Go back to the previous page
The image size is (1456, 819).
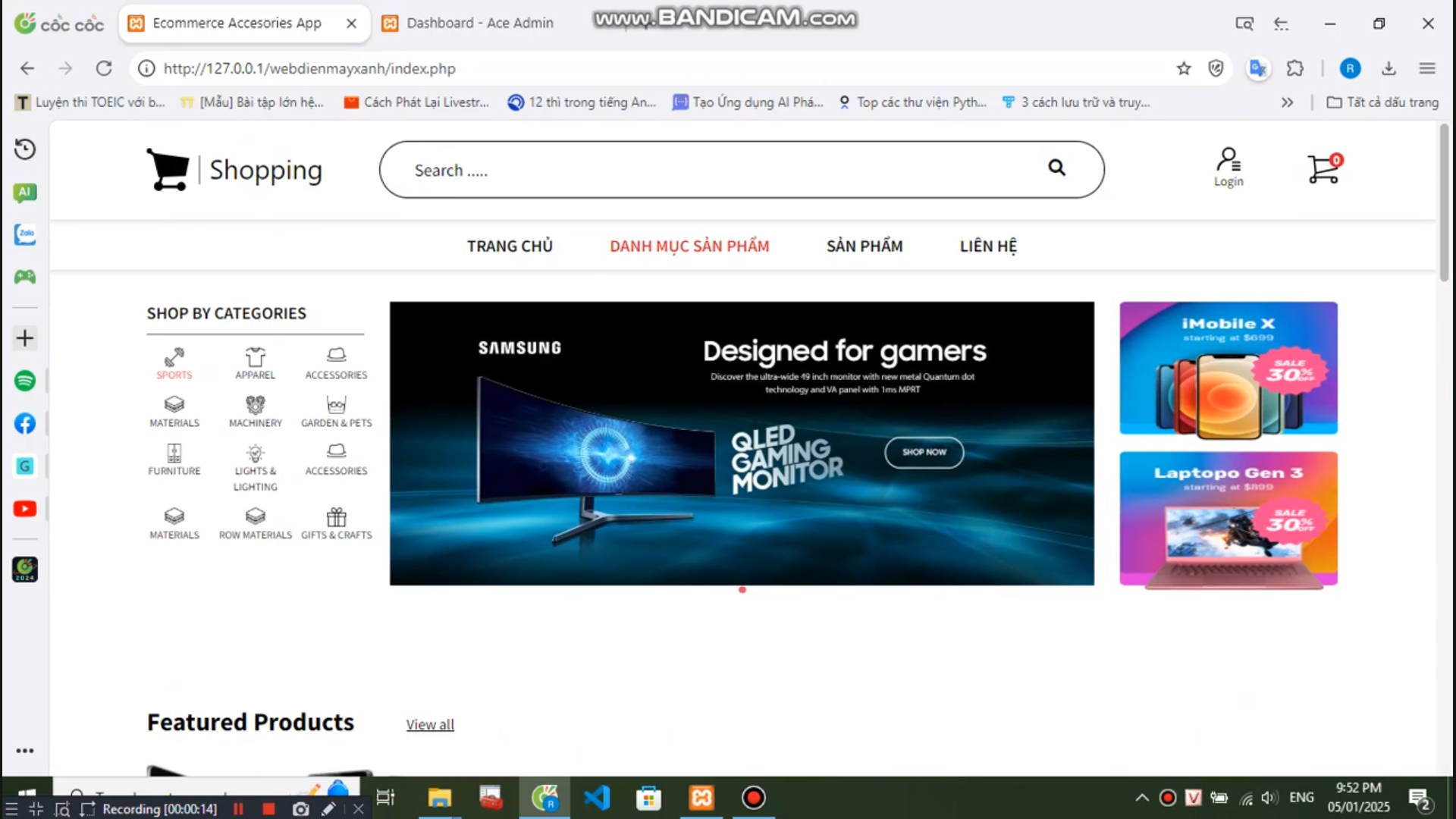tap(27, 69)
